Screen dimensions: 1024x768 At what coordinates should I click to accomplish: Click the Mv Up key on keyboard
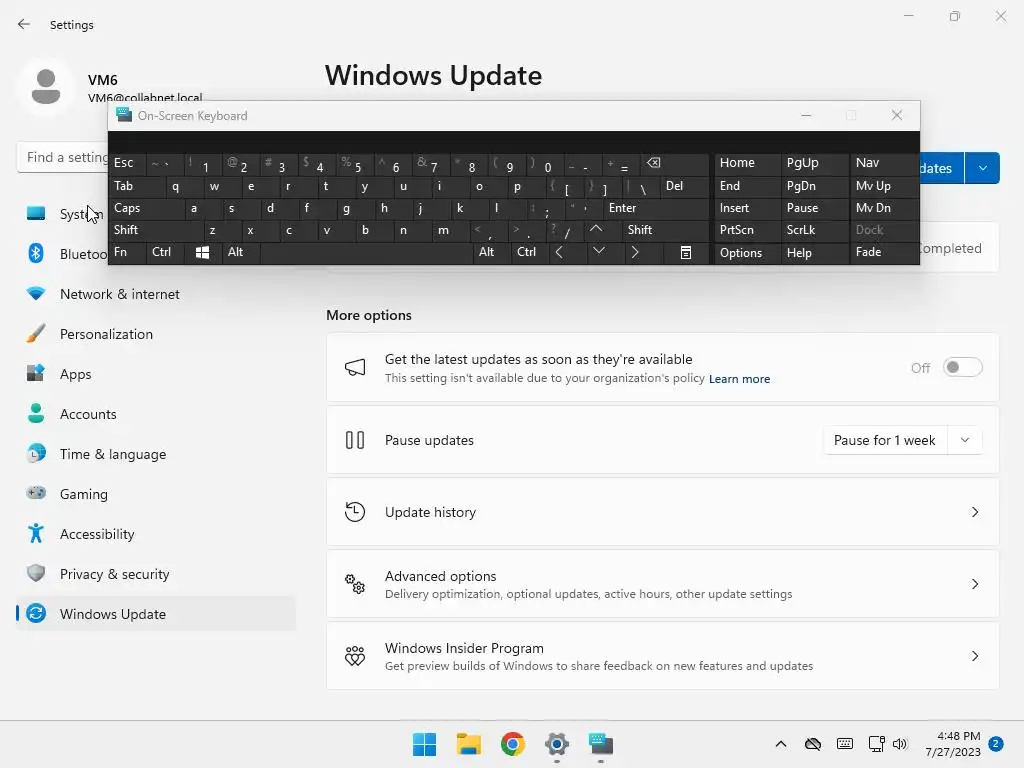pyautogui.click(x=884, y=186)
